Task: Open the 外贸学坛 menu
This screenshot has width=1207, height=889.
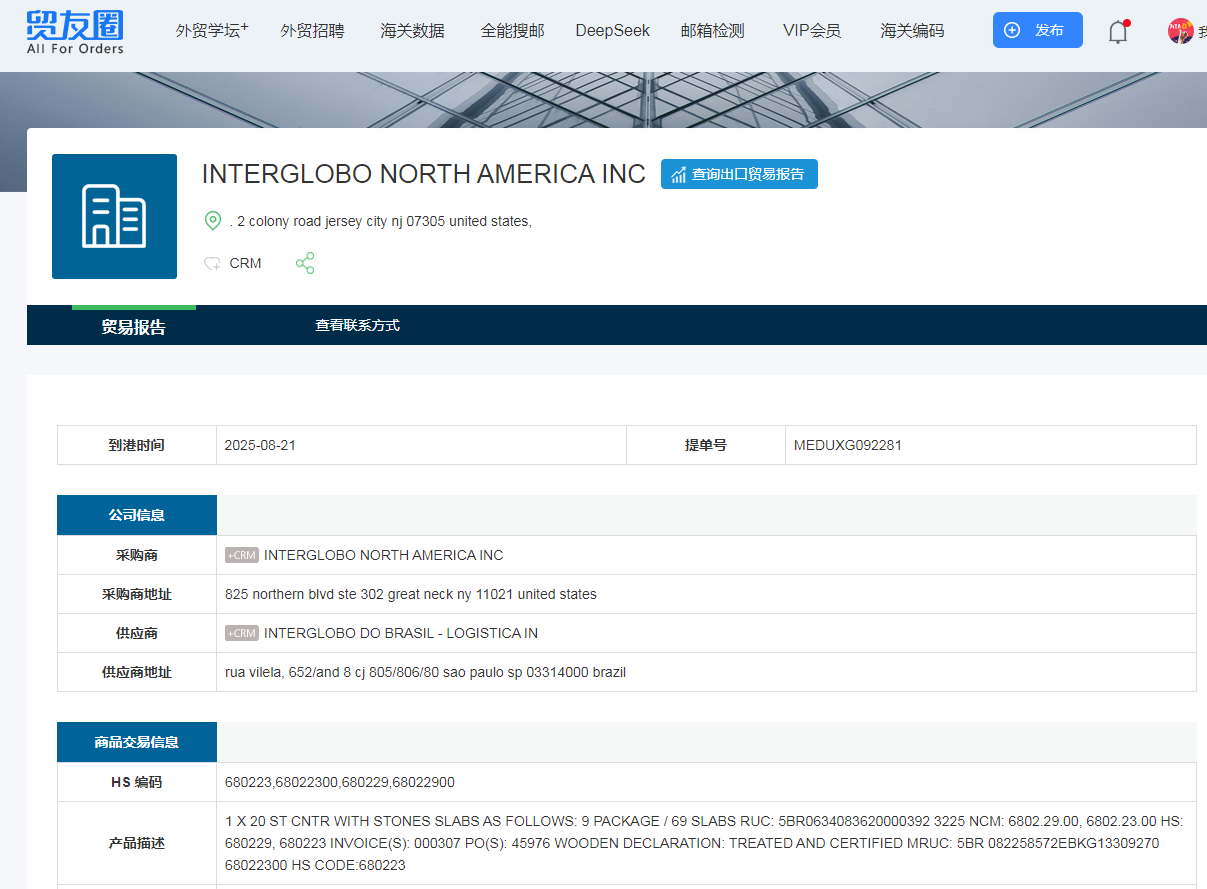Action: (211, 31)
